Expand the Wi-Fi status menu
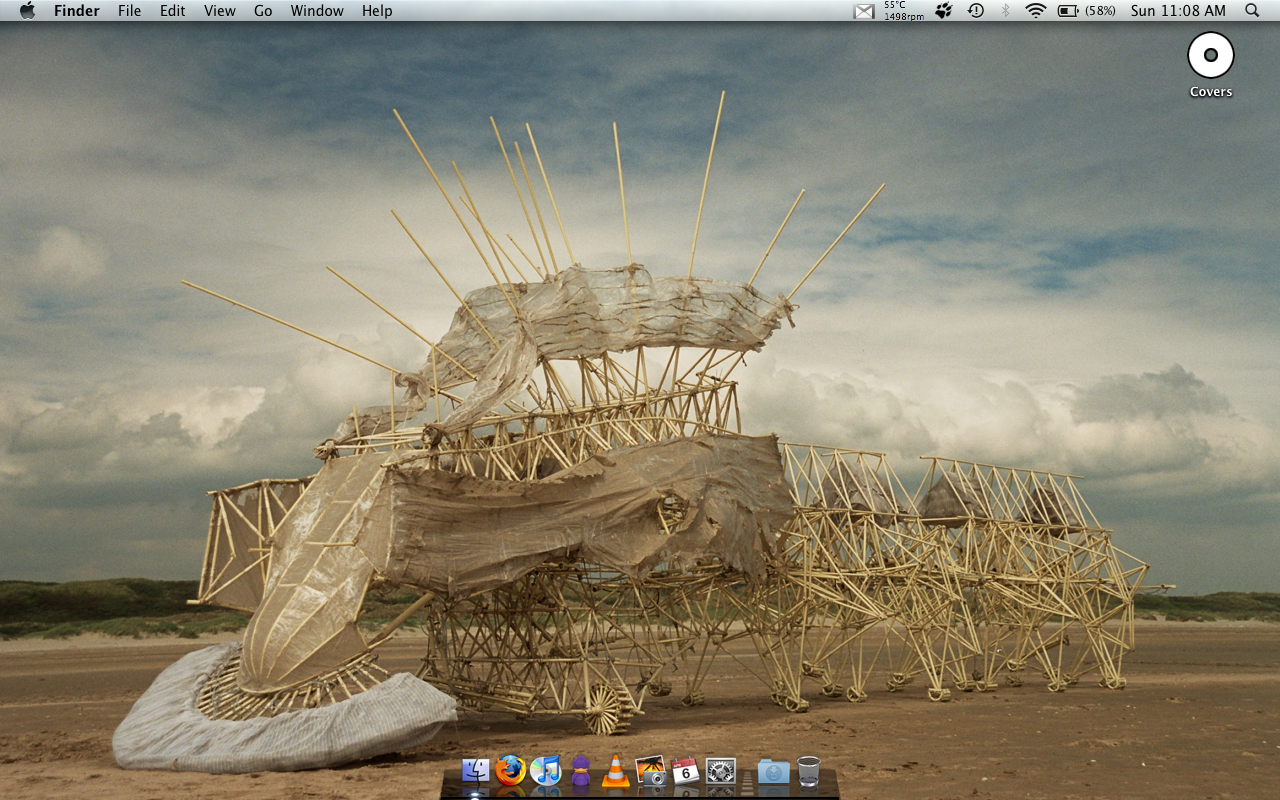Viewport: 1280px width, 800px height. click(1035, 11)
